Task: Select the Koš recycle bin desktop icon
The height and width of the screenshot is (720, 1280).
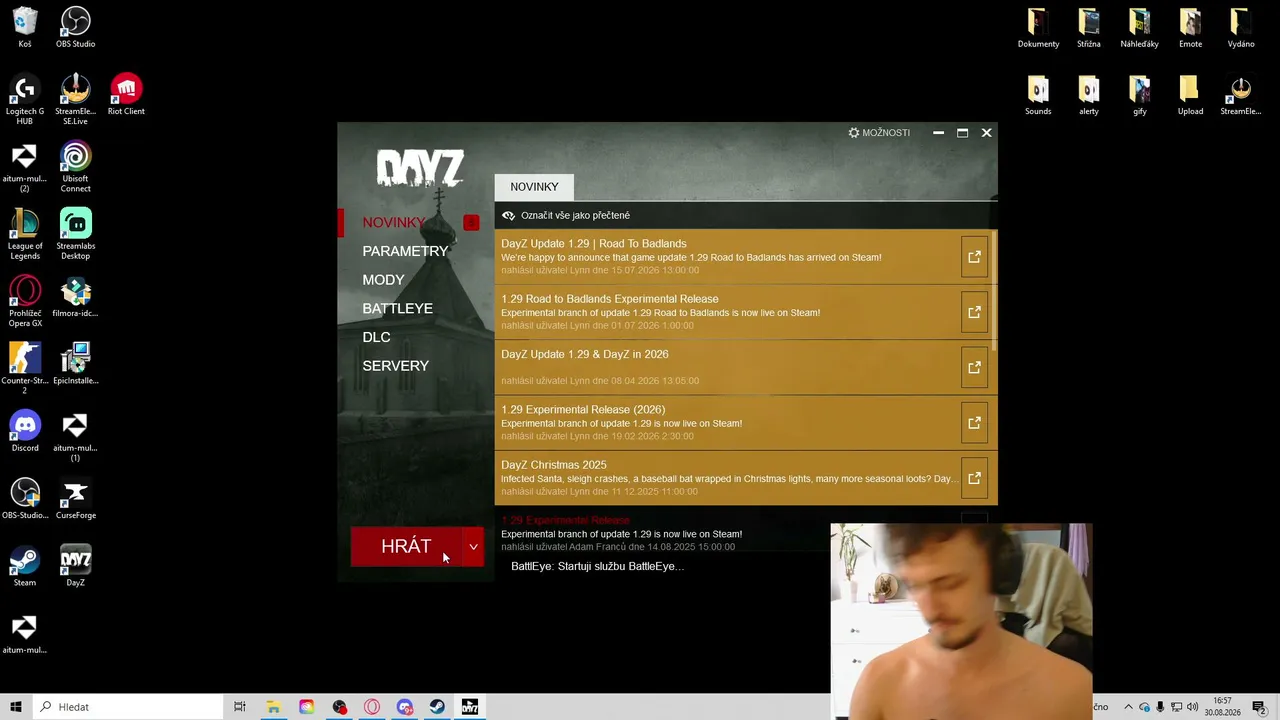Action: tap(25, 28)
